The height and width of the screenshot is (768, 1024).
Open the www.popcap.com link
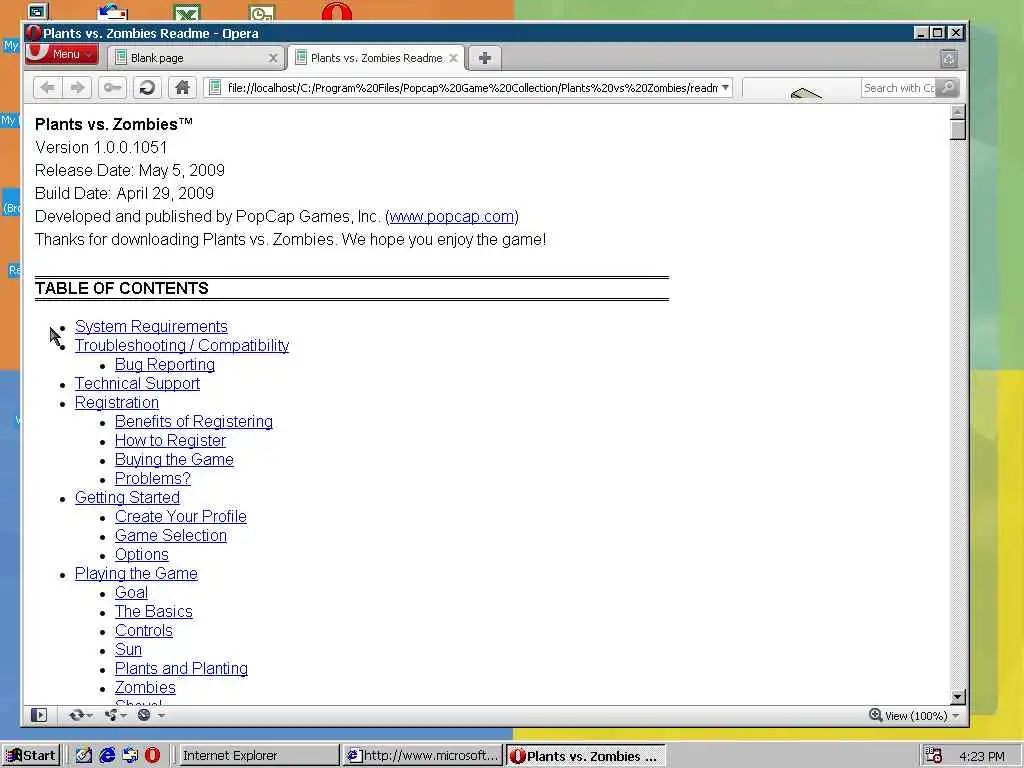(x=452, y=216)
